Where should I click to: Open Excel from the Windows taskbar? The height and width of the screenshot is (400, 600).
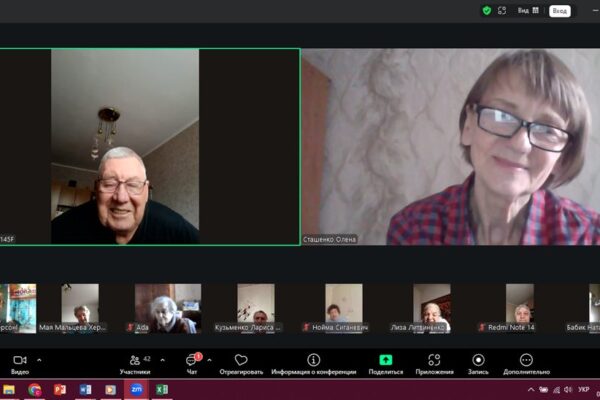click(161, 390)
